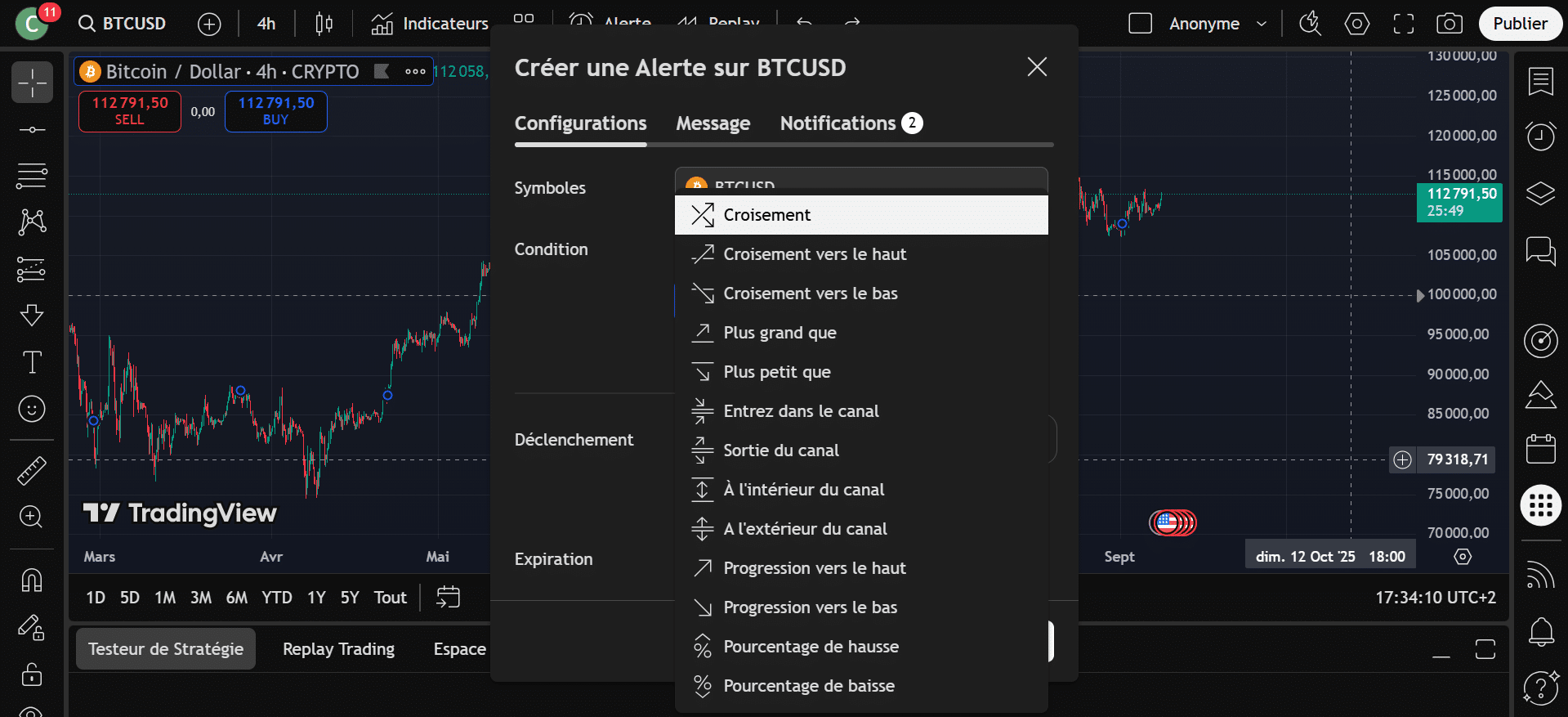Image resolution: width=1568 pixels, height=717 pixels.
Task: Open the text annotation tool
Action: (x=32, y=362)
